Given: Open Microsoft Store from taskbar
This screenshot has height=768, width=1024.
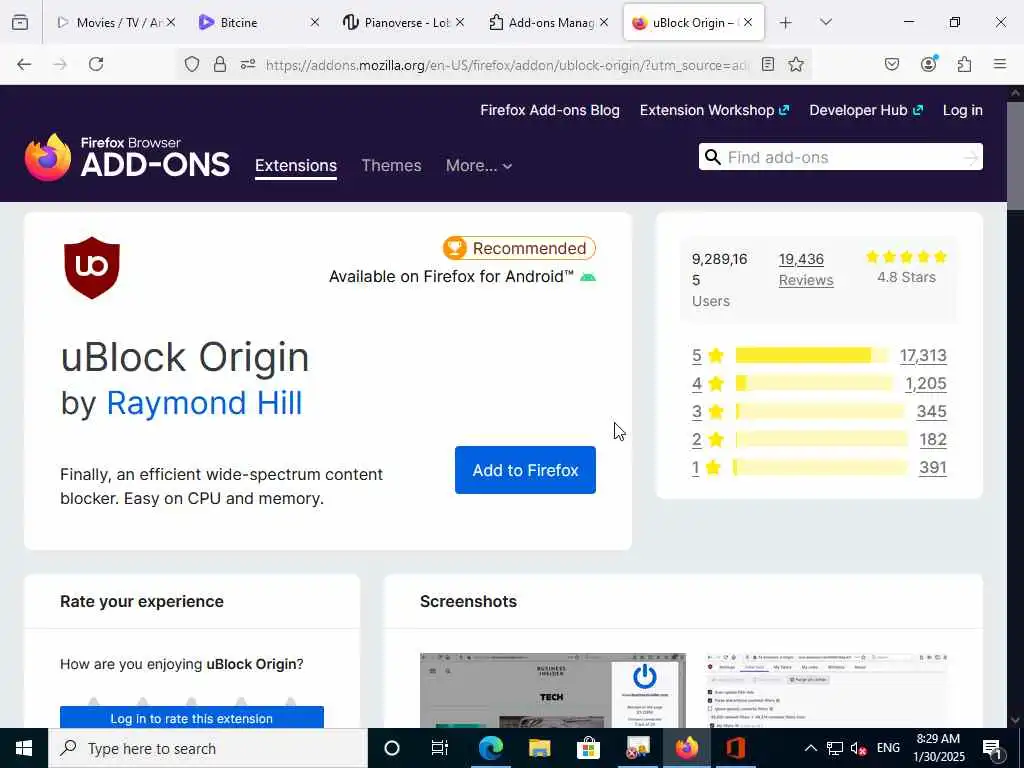Looking at the screenshot, I should (588, 748).
